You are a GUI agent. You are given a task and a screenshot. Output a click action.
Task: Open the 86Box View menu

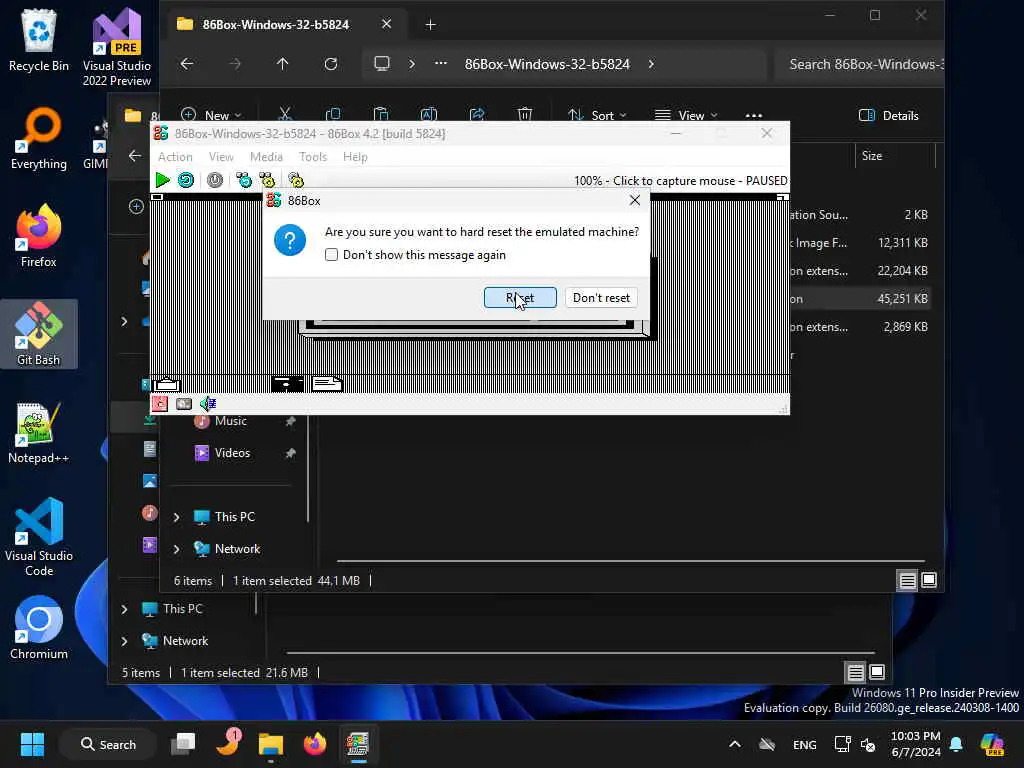(x=221, y=157)
